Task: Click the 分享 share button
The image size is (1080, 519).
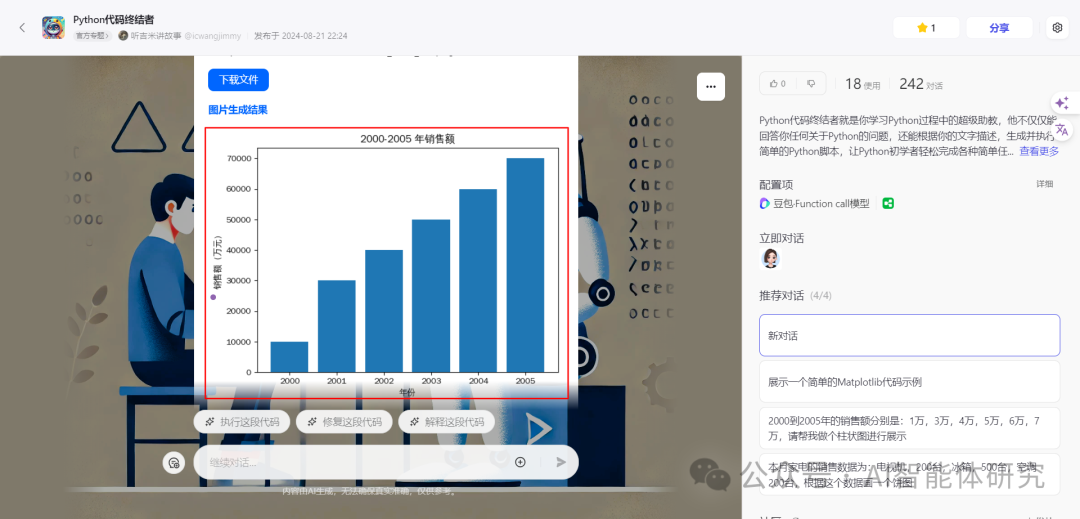Action: click(999, 28)
